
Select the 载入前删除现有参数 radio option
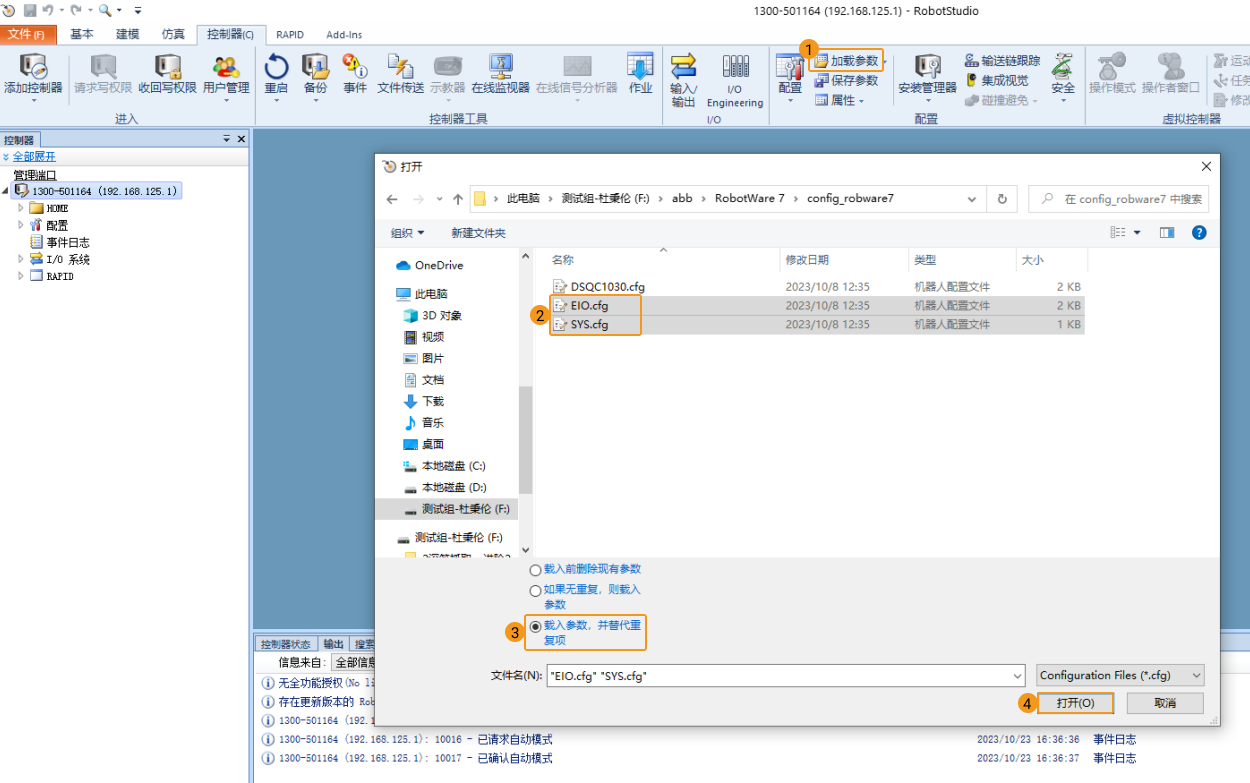537,568
